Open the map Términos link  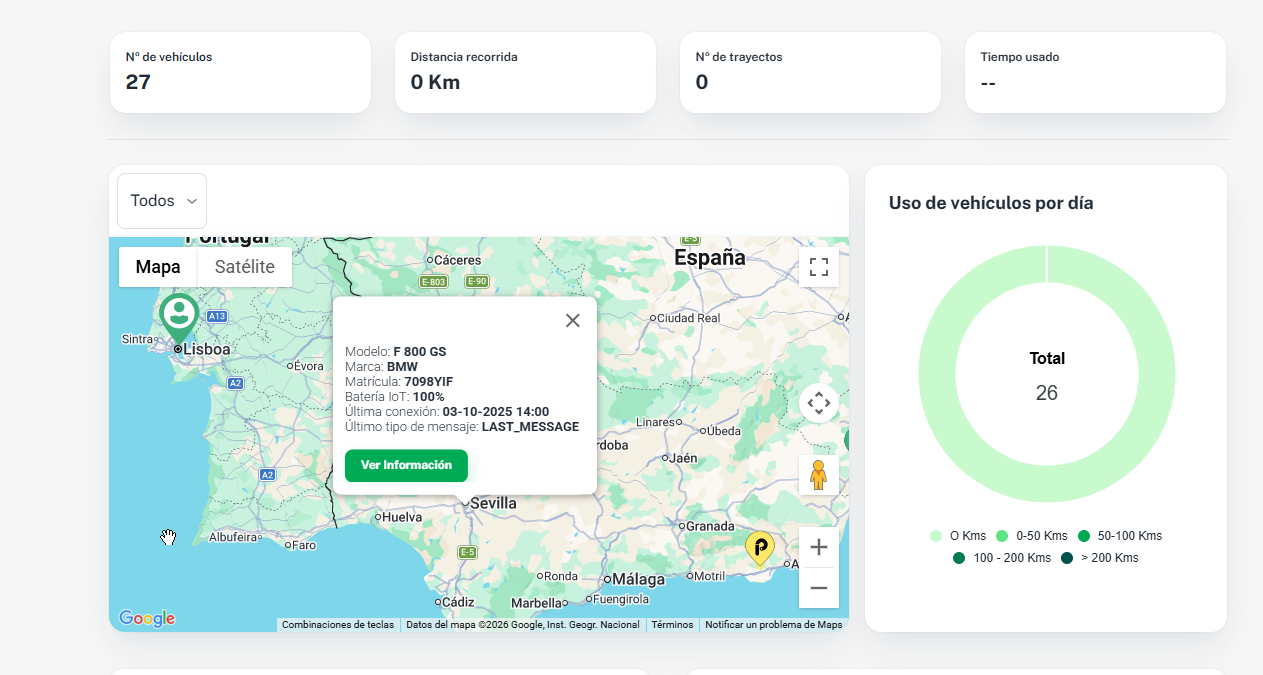pos(672,625)
